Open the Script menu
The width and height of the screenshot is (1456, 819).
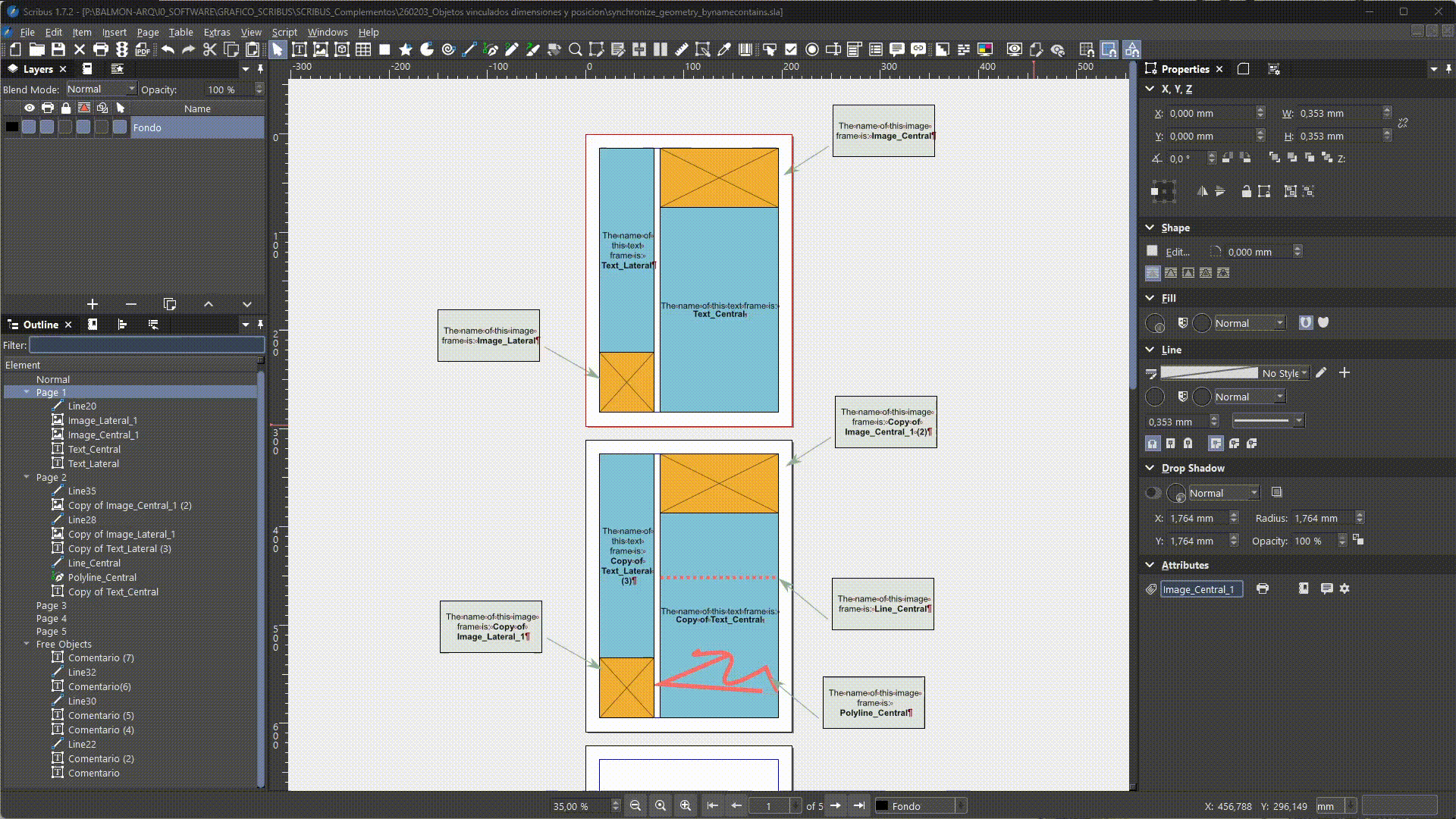tap(284, 32)
